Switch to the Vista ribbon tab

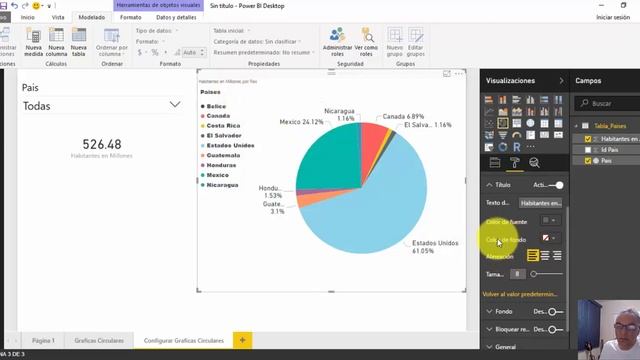(x=58, y=17)
